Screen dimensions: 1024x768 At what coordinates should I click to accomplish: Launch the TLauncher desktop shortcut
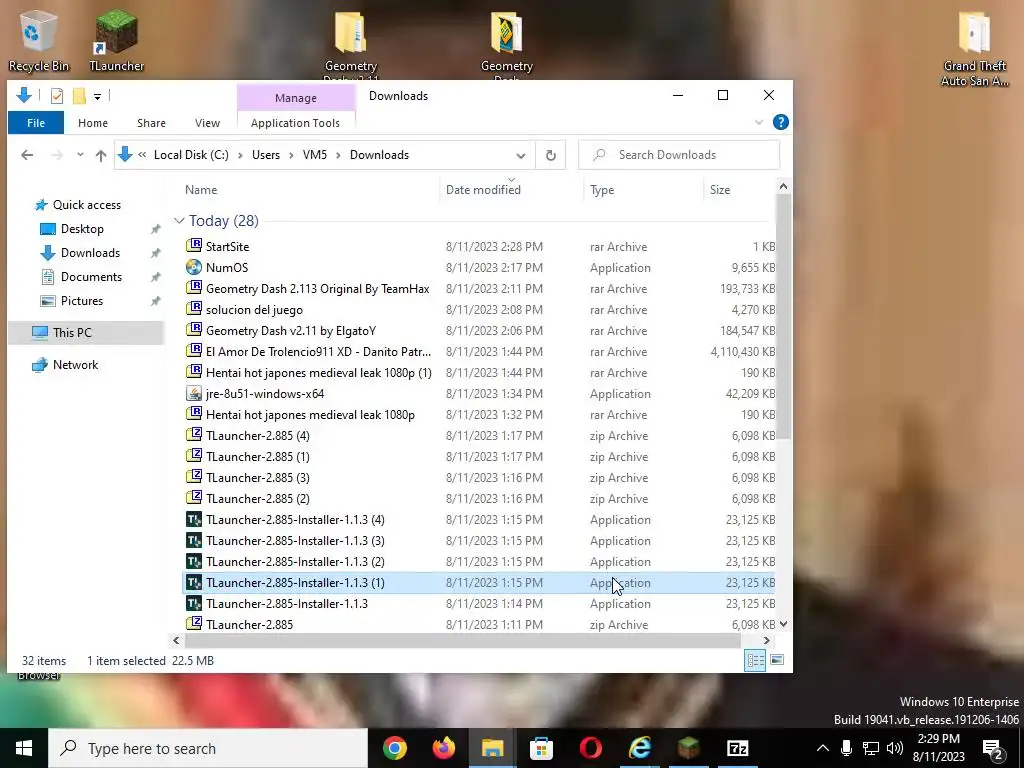[x=116, y=40]
